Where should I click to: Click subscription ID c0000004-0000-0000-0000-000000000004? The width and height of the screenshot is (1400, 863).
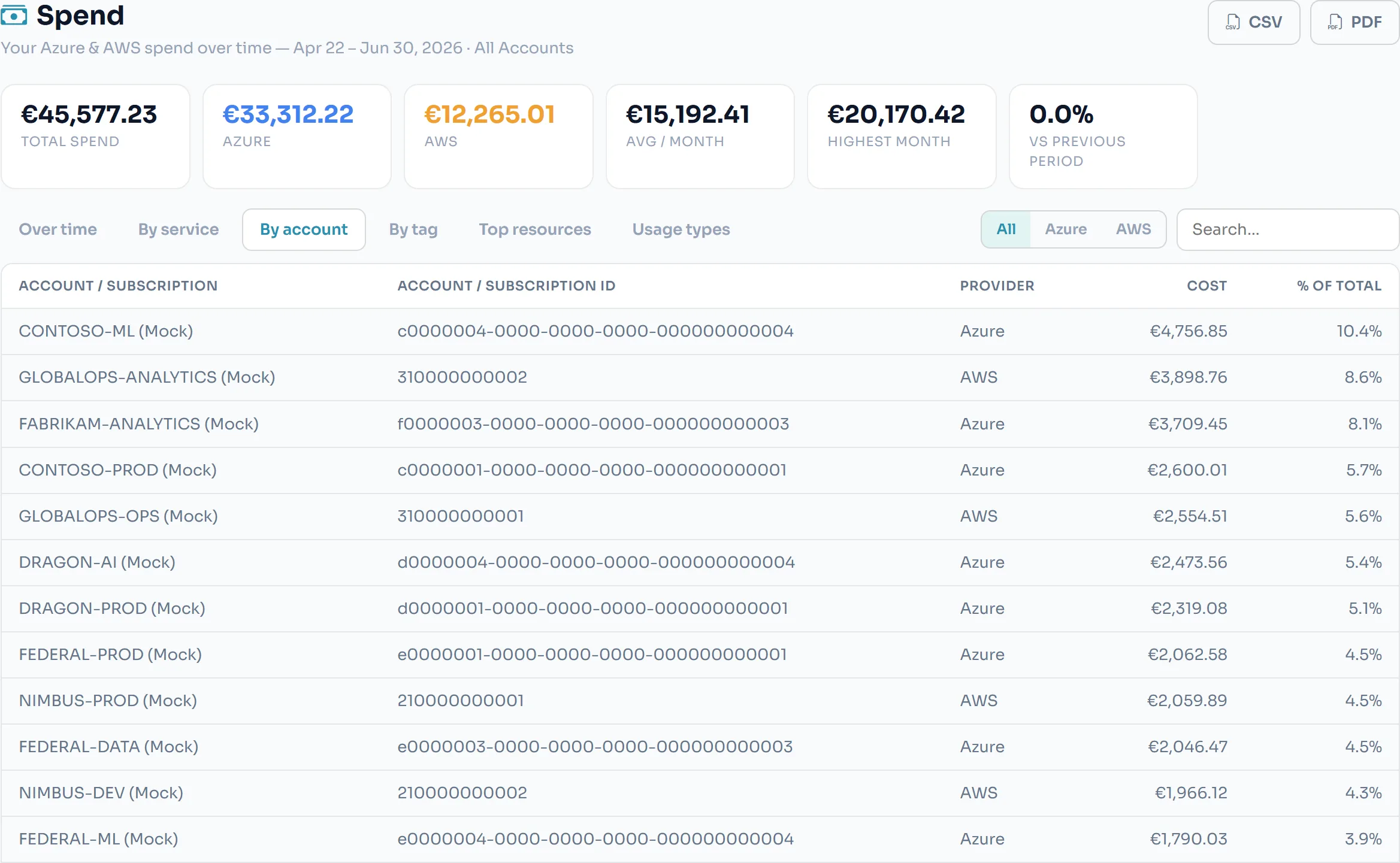595,331
